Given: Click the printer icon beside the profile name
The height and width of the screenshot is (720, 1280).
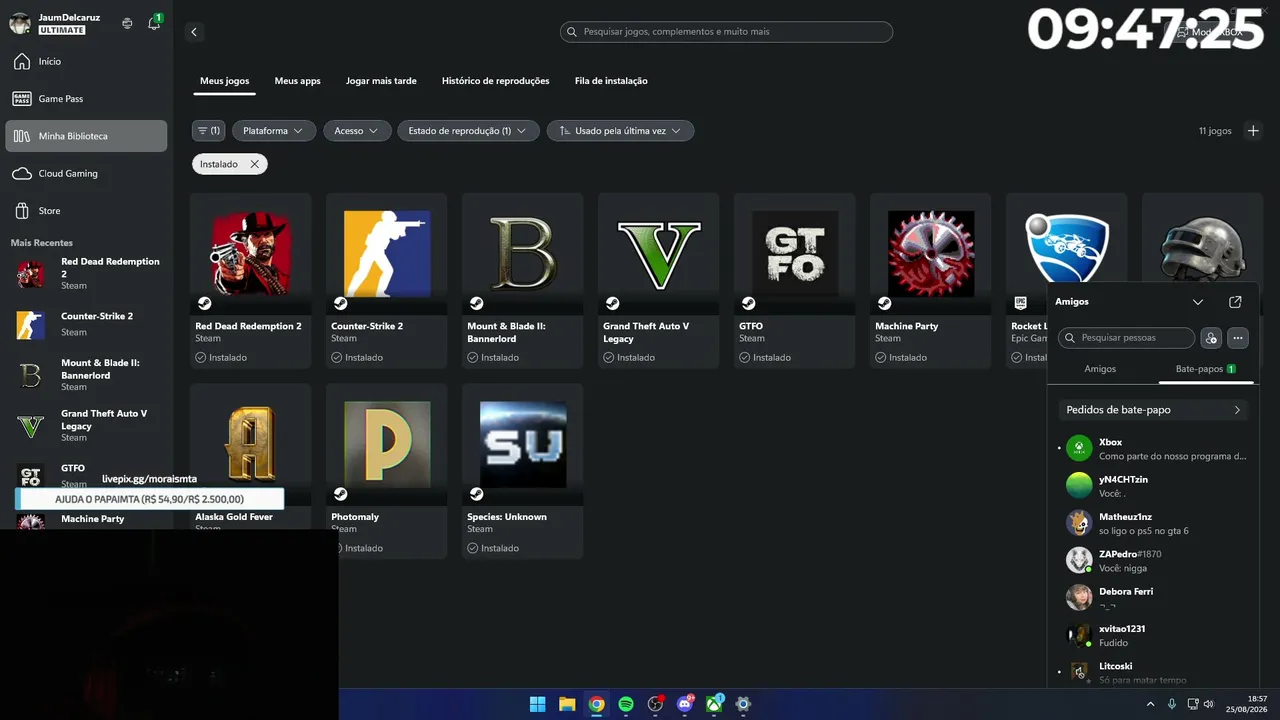Looking at the screenshot, I should [x=127, y=23].
